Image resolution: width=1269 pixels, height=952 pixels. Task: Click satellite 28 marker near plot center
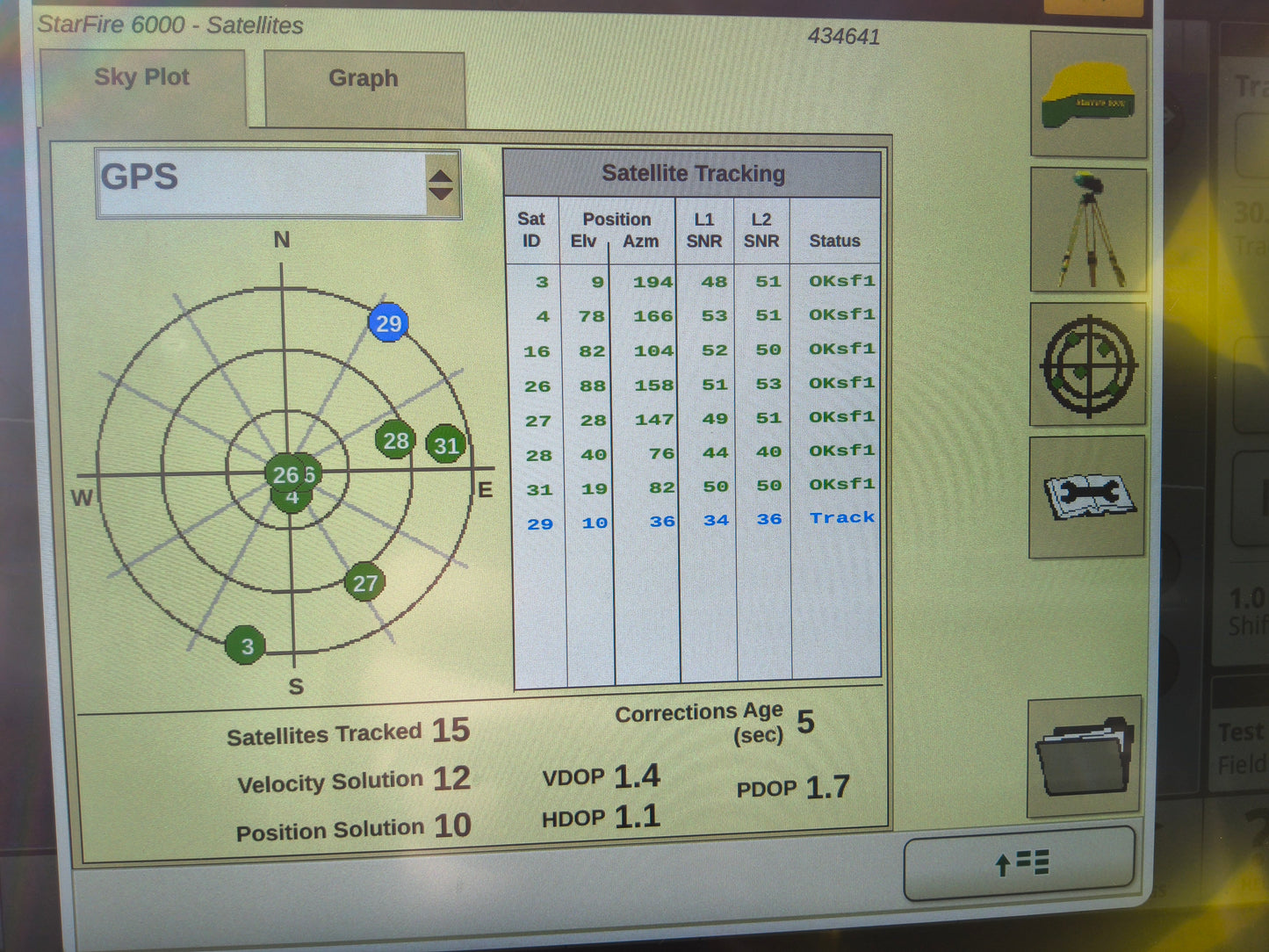(394, 440)
